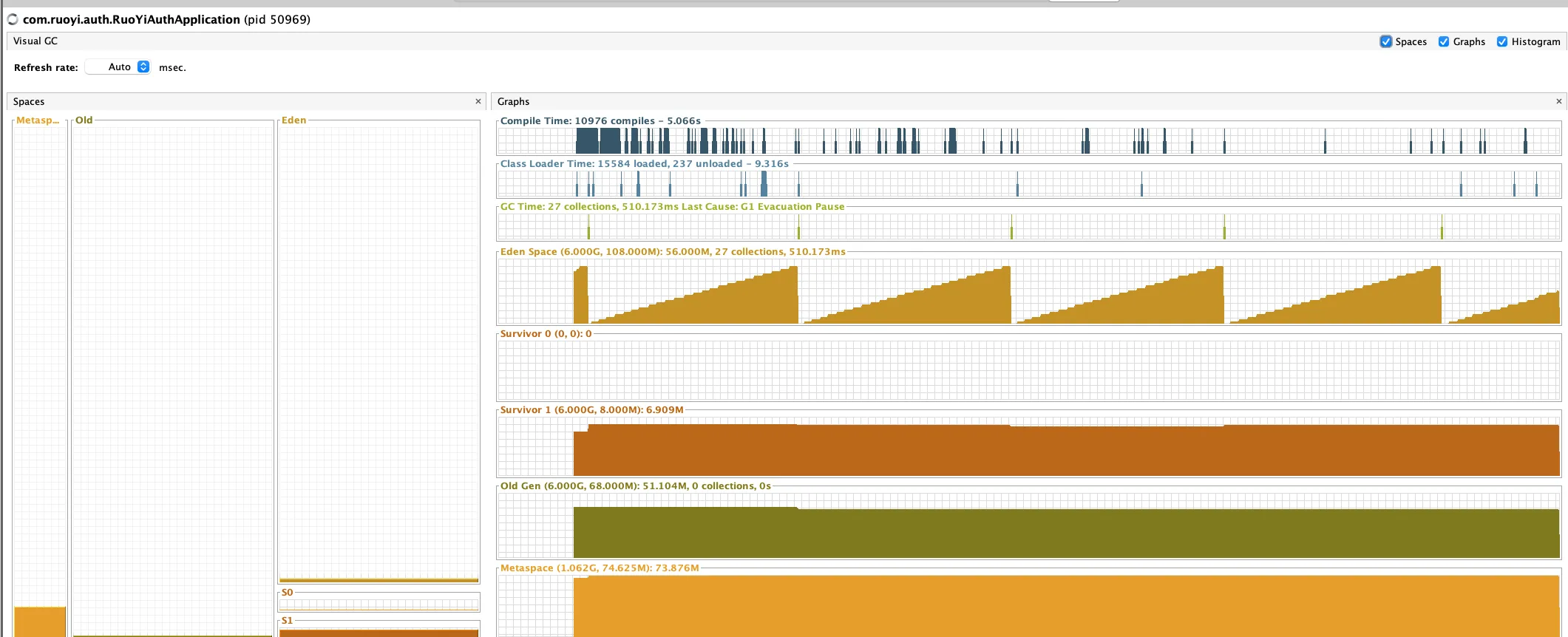Select the Visual GC tab
The height and width of the screenshot is (637, 1568).
[35, 41]
